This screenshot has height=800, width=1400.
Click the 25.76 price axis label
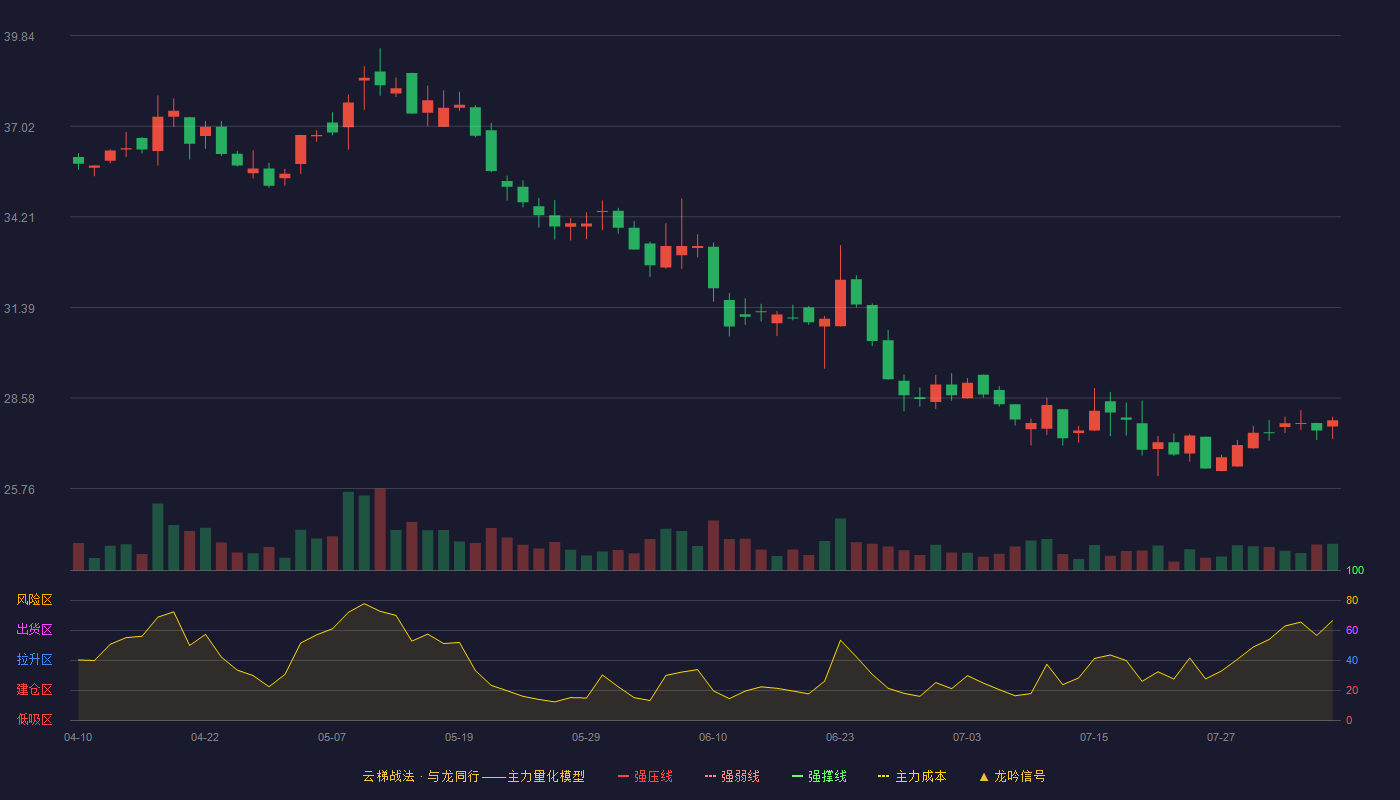coord(19,489)
